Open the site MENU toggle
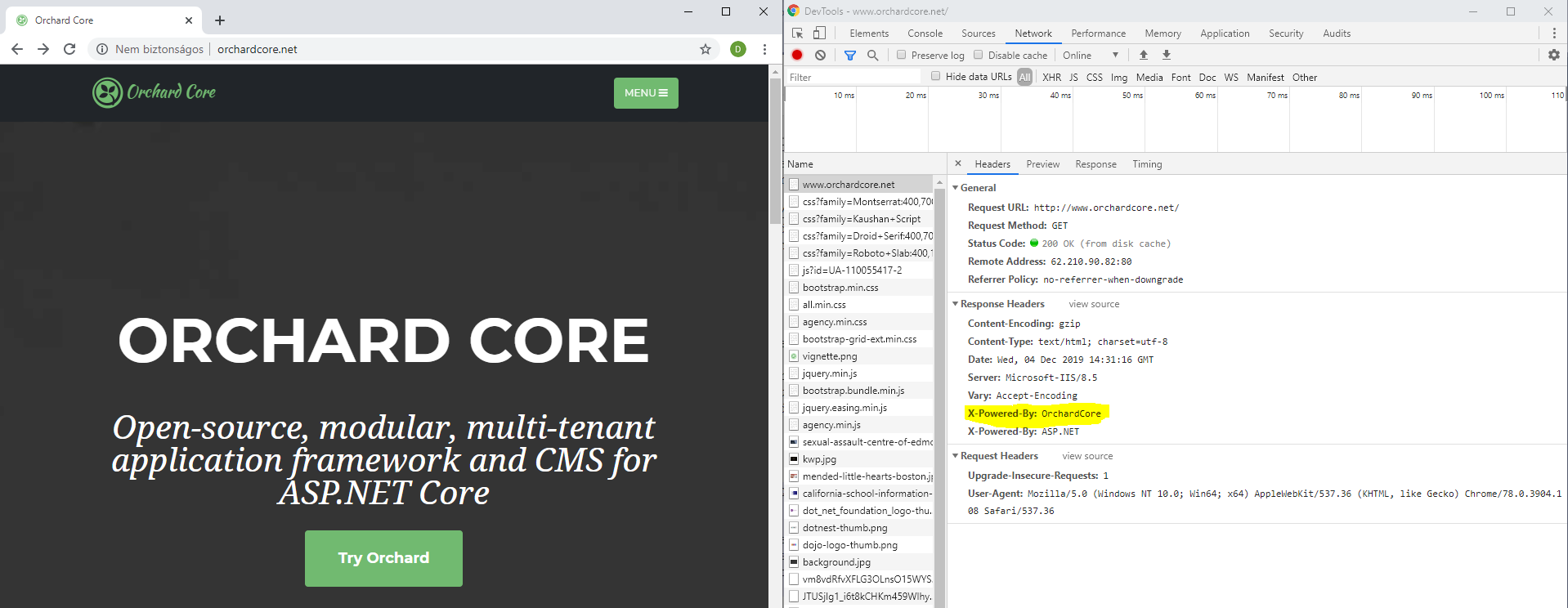Screen dimensions: 1568x608 pyautogui.click(x=646, y=93)
